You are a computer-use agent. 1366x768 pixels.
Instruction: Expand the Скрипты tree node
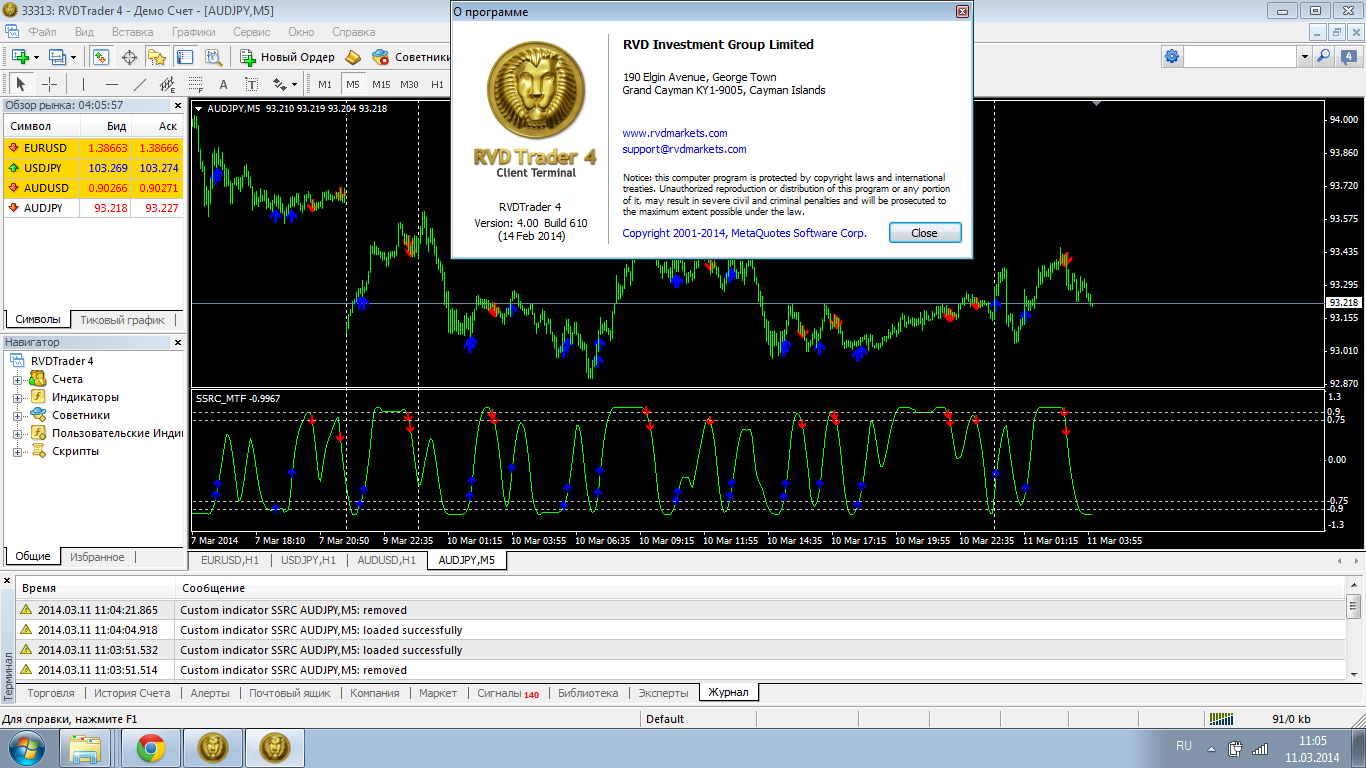[17, 452]
